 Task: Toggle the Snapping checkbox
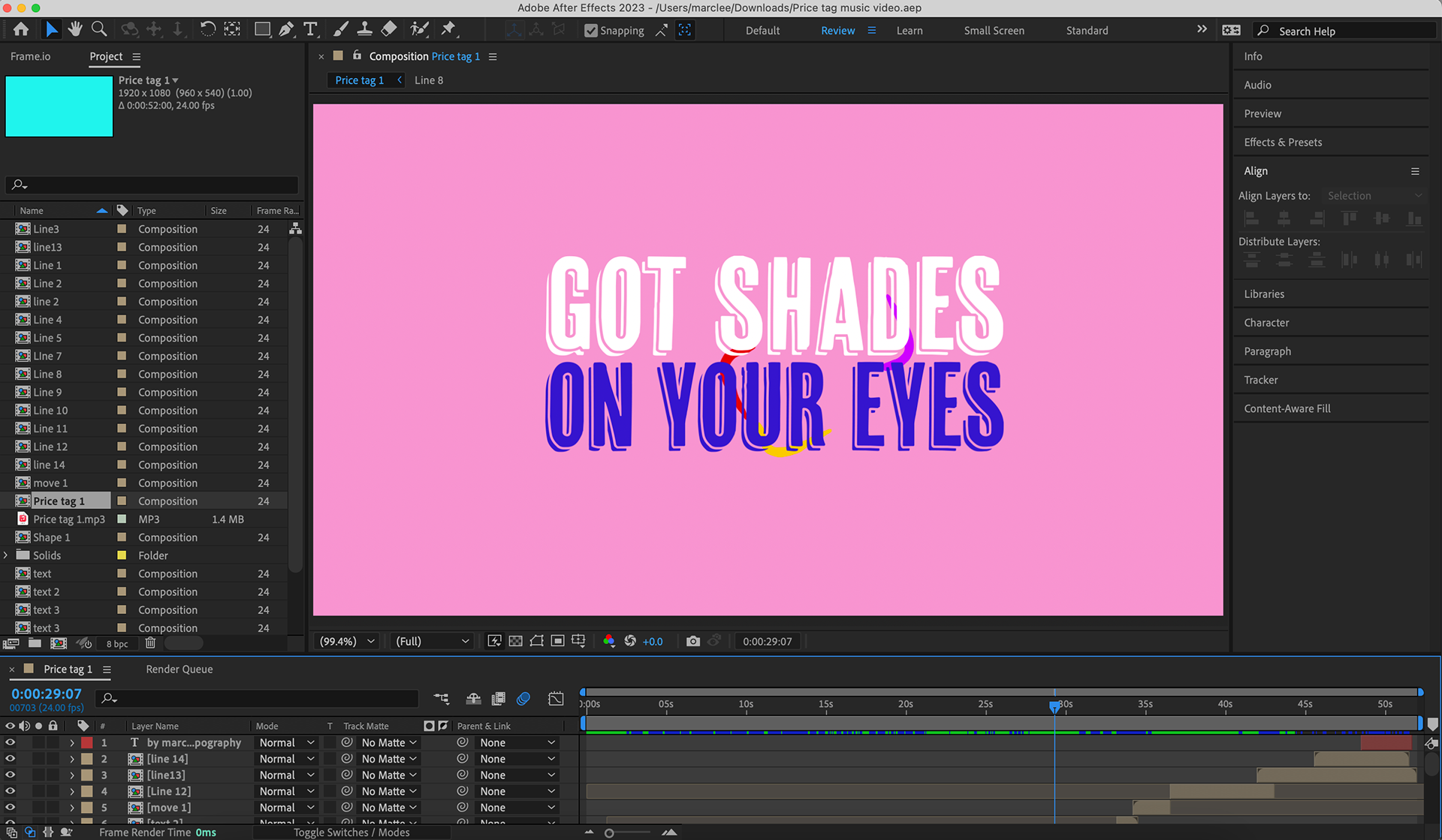point(591,31)
